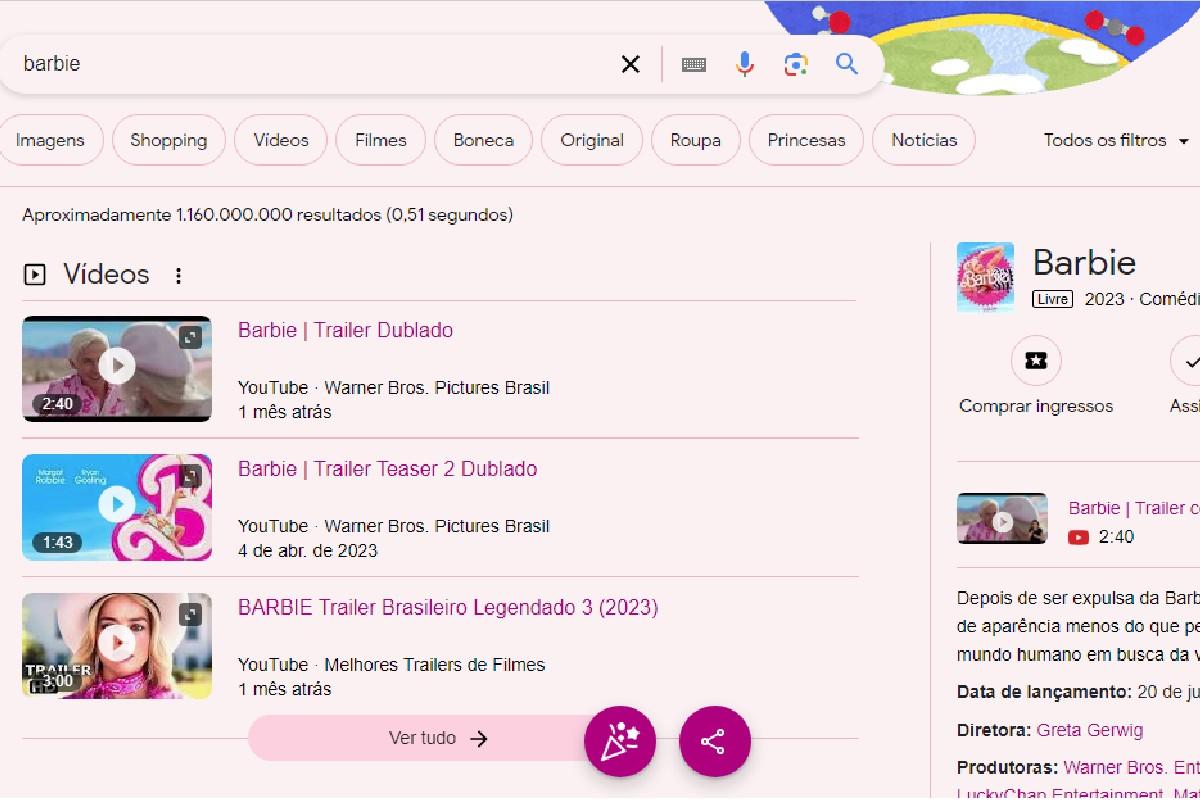
Task: Click the magnifying glass search icon
Action: coord(846,63)
